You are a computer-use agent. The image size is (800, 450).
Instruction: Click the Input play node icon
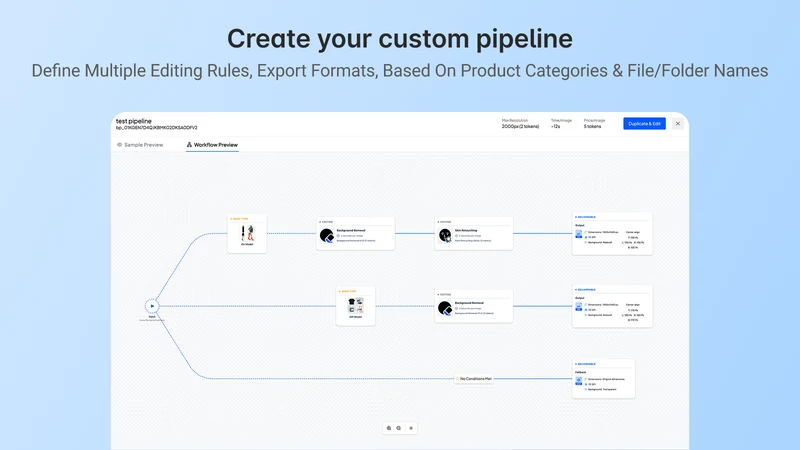pos(152,306)
